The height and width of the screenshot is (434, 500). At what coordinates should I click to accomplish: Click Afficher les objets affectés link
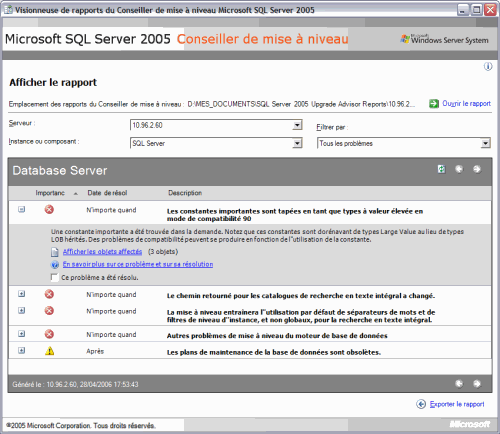[x=102, y=252]
